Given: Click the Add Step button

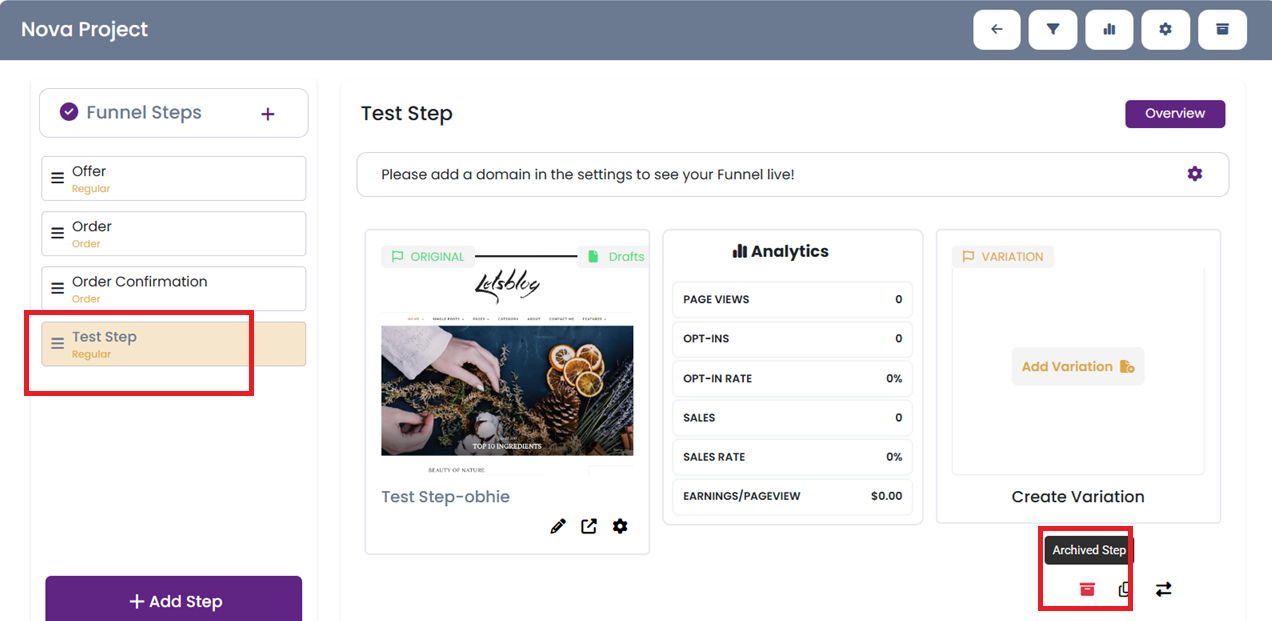Looking at the screenshot, I should pos(174,600).
